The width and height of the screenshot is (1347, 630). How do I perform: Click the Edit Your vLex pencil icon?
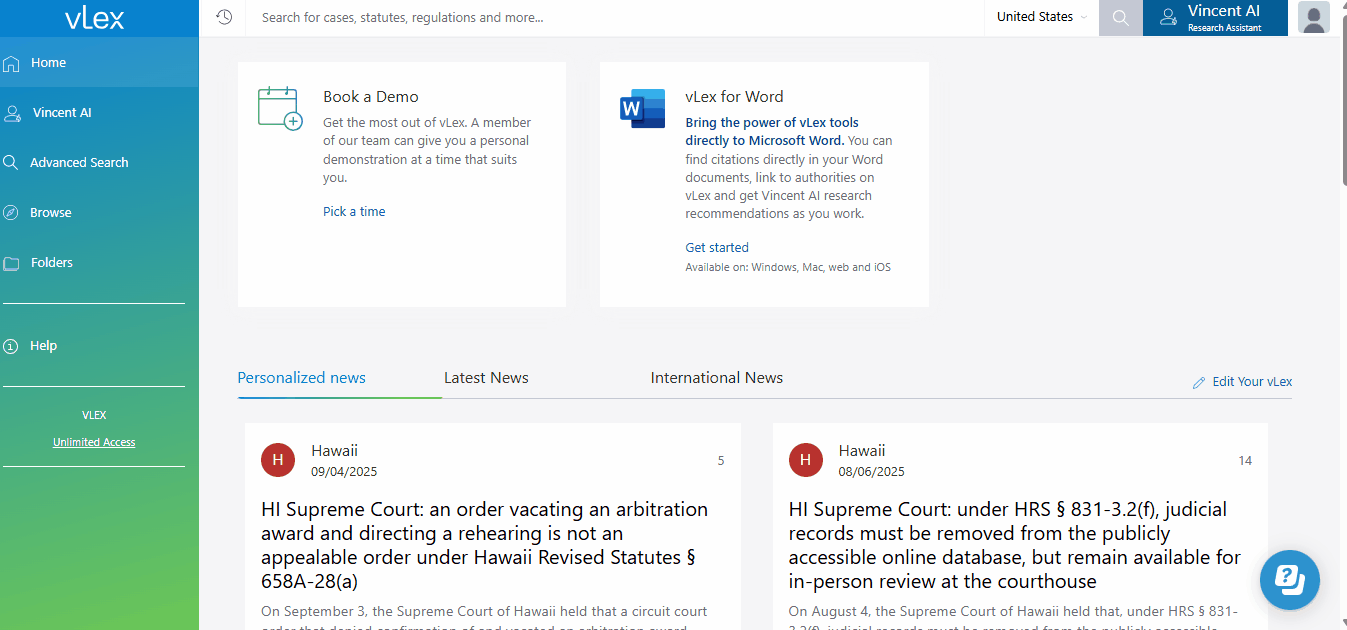point(1198,382)
